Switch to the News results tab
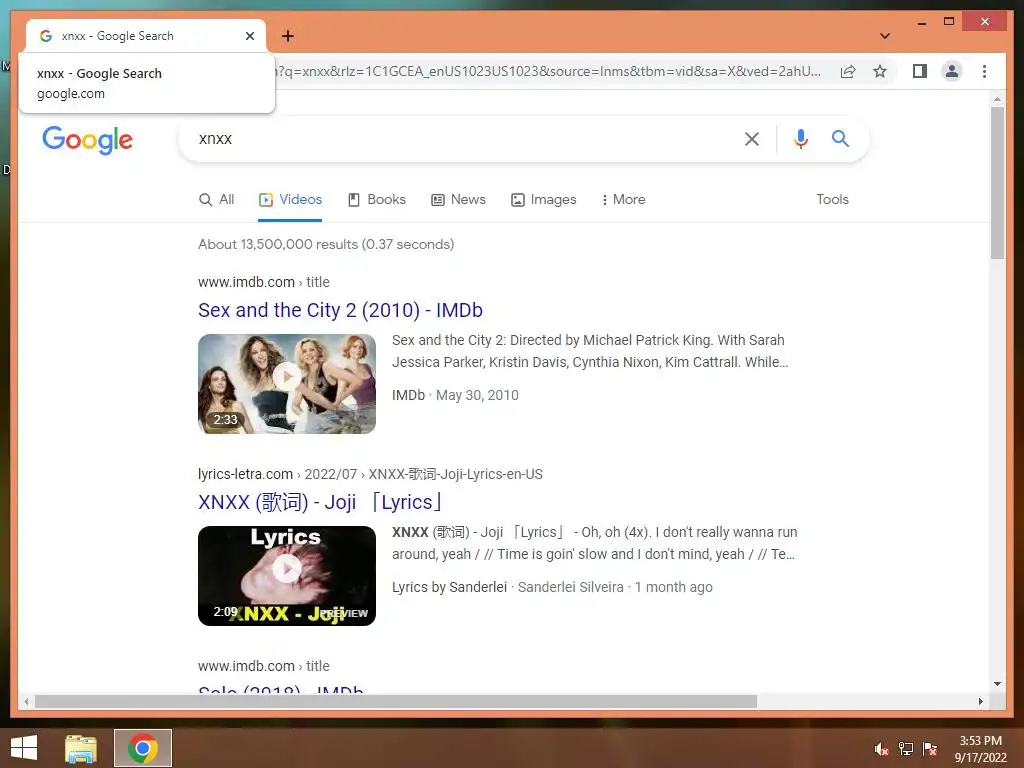This screenshot has width=1024, height=768. (458, 200)
